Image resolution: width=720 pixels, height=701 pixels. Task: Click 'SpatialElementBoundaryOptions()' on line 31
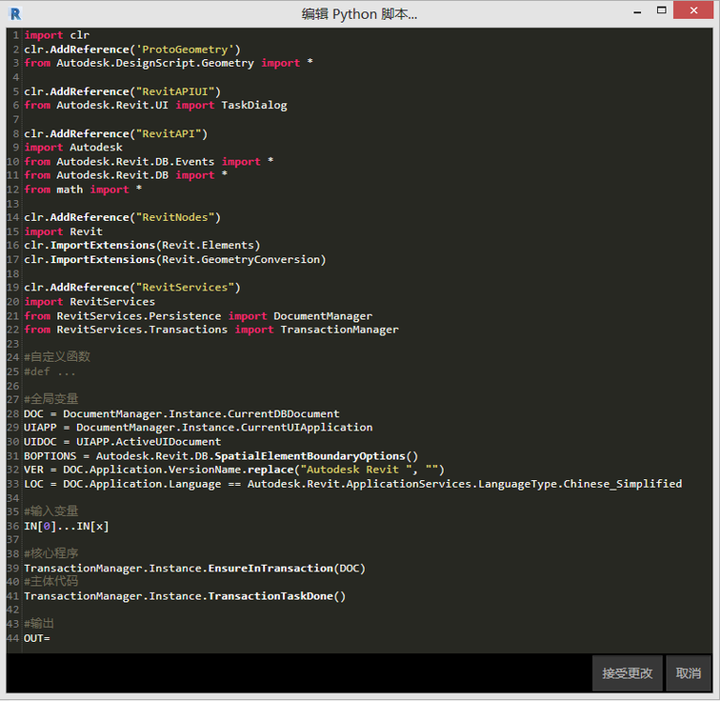pos(316,456)
